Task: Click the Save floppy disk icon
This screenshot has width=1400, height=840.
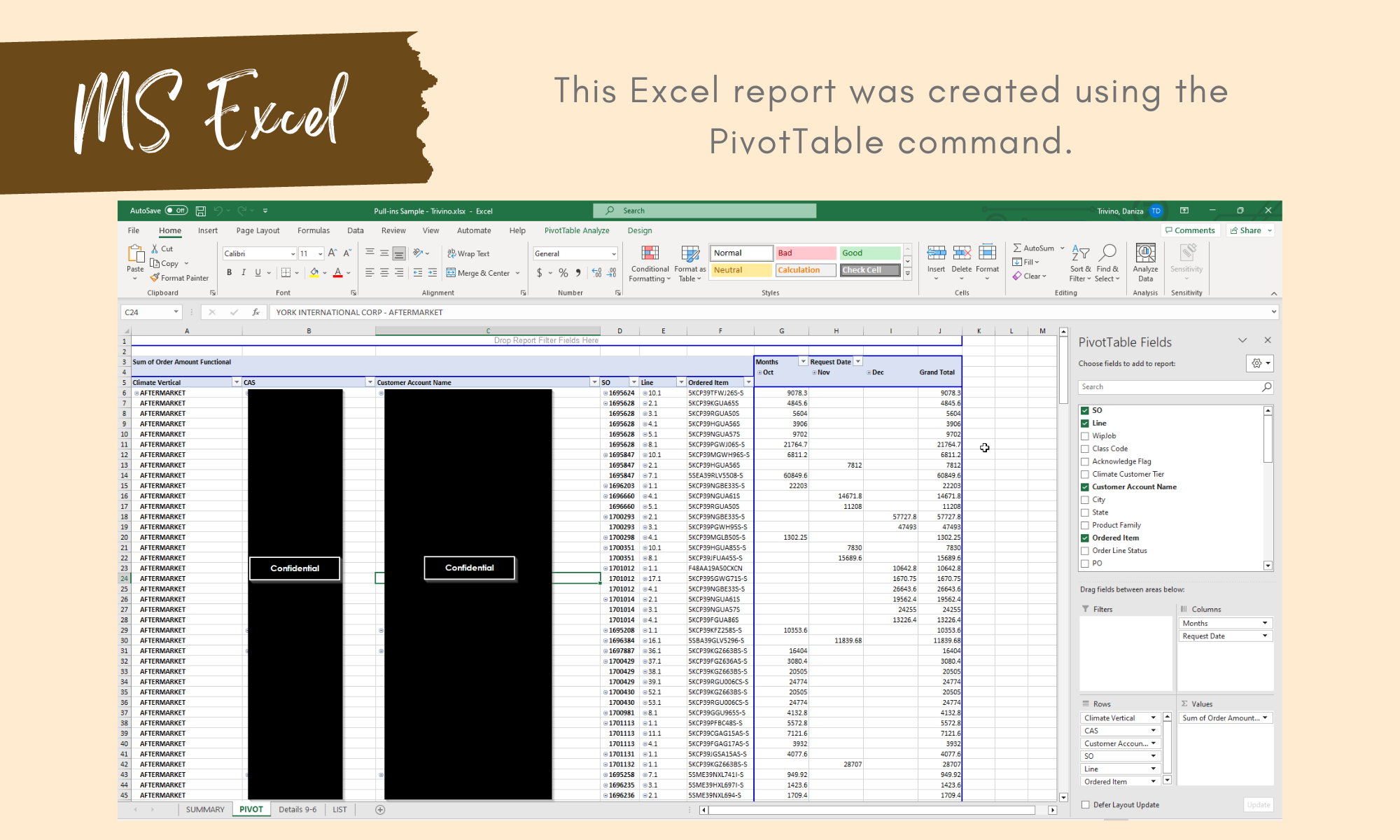Action: (x=201, y=211)
